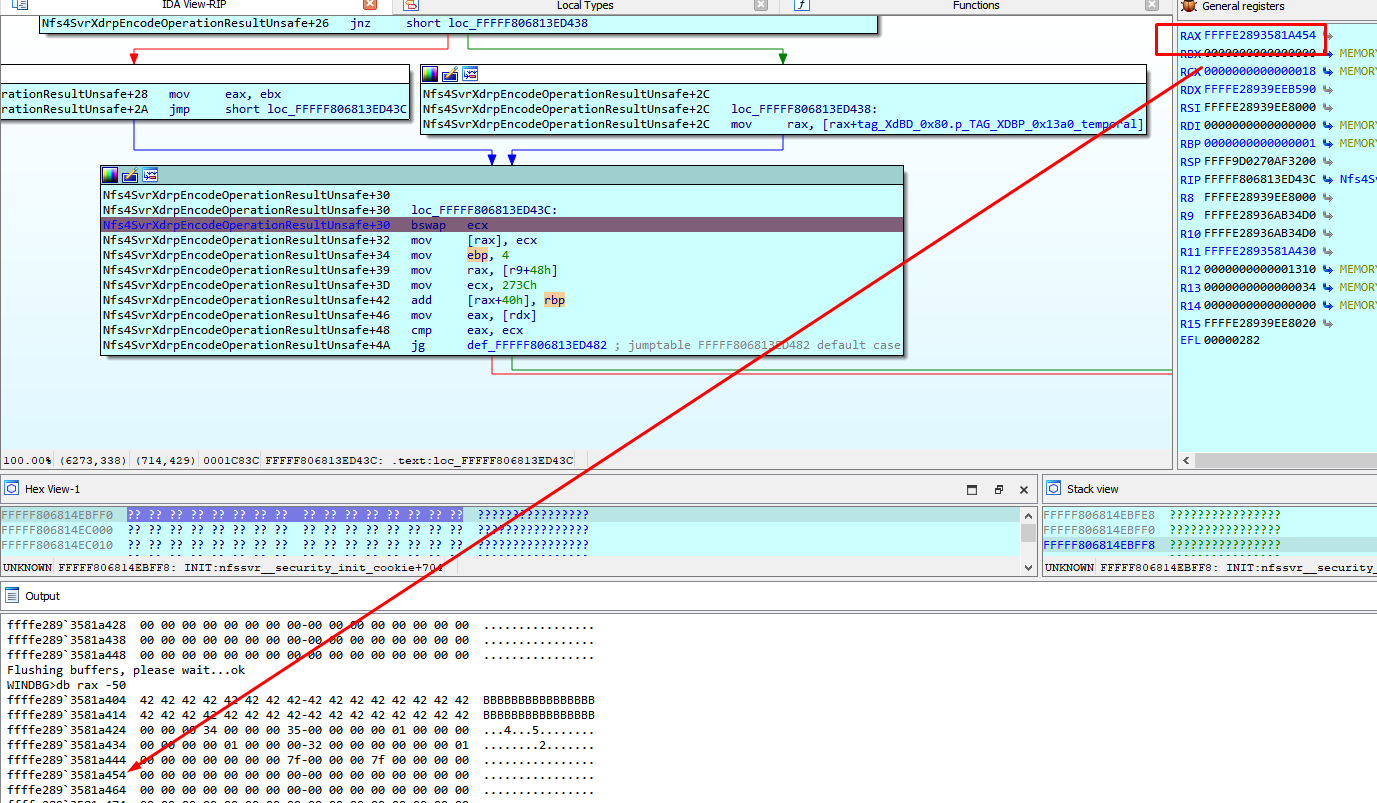
Task: Click the jump arrow beside RBP value
Action: (x=1328, y=144)
